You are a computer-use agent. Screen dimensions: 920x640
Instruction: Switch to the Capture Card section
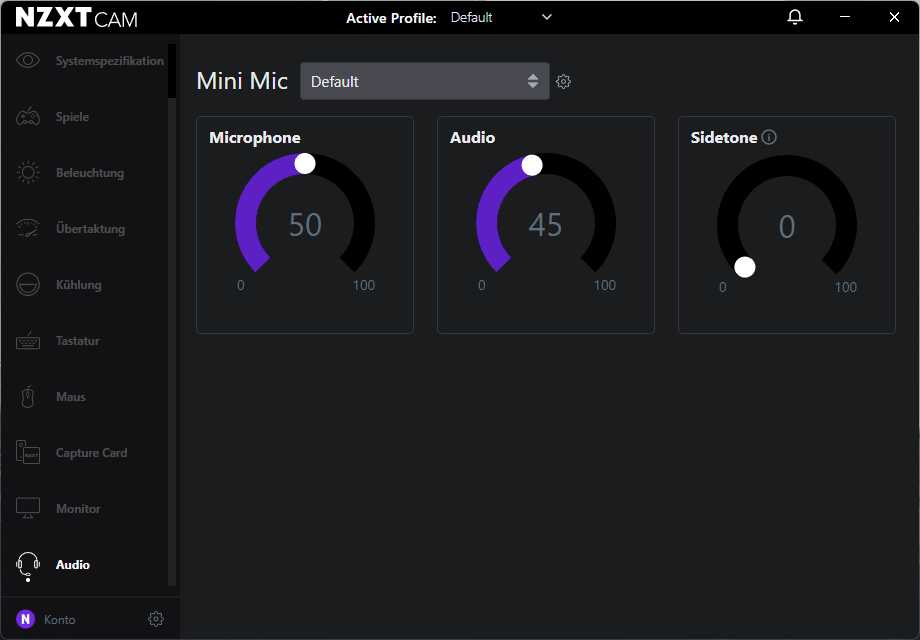point(91,453)
